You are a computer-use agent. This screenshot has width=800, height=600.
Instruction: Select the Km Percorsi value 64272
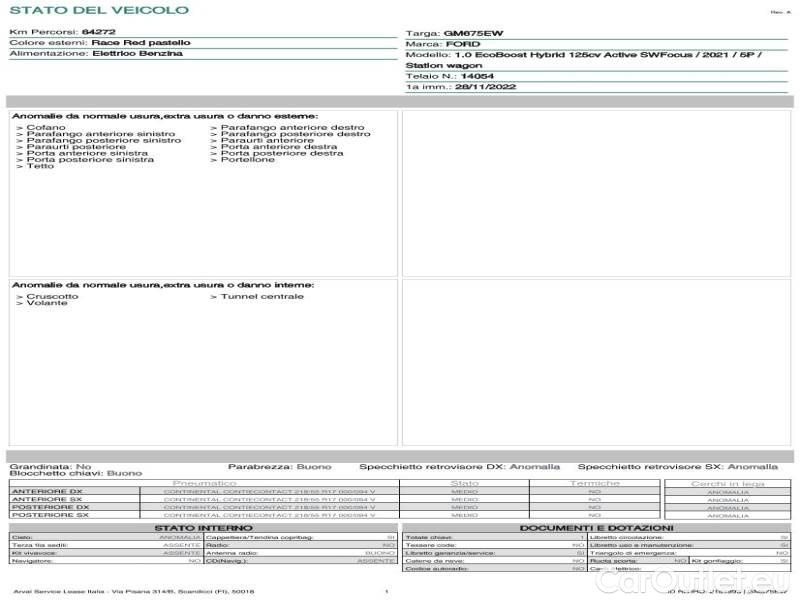(98, 32)
